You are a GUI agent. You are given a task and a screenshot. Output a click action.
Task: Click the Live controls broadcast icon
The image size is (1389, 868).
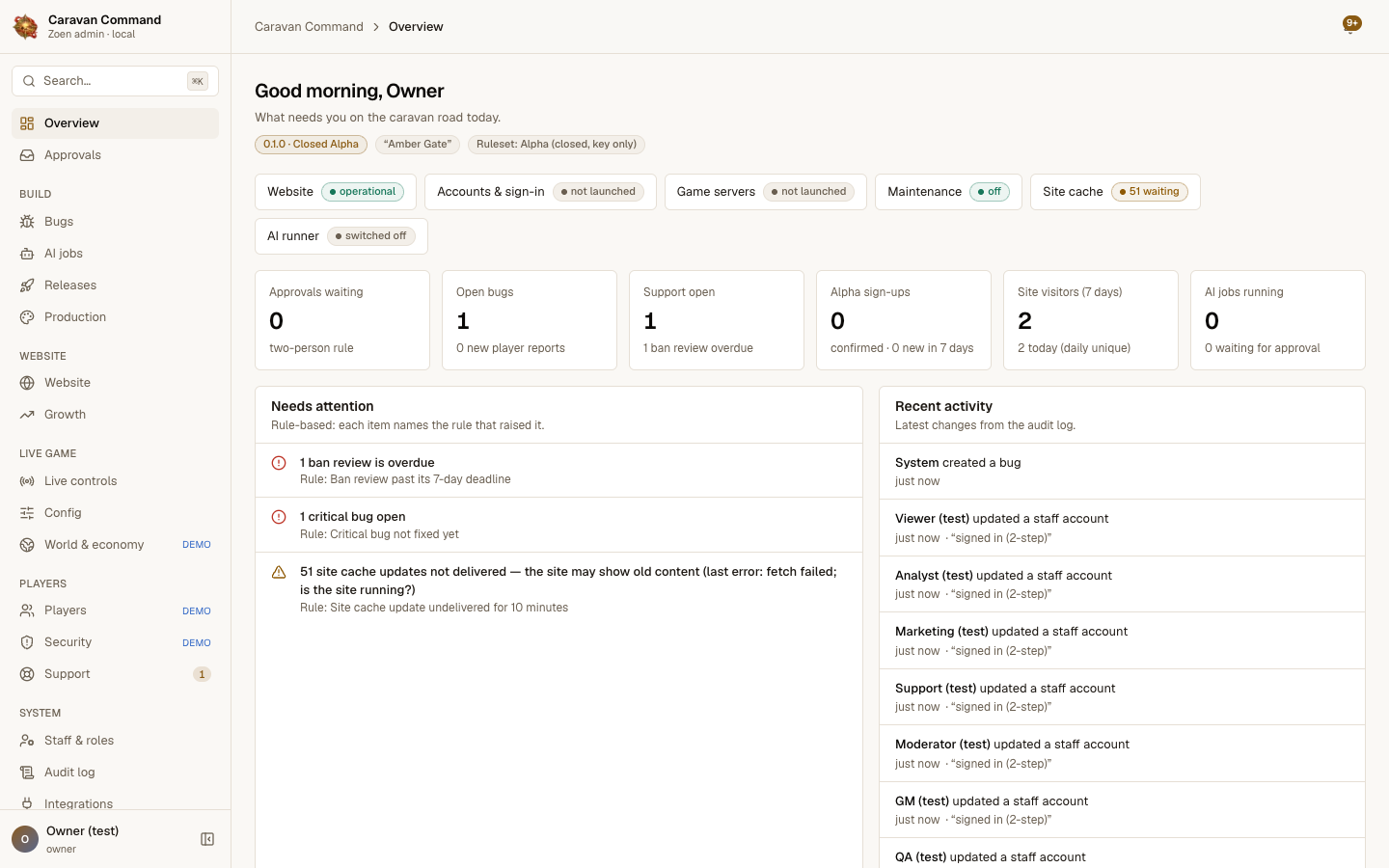[x=27, y=481]
